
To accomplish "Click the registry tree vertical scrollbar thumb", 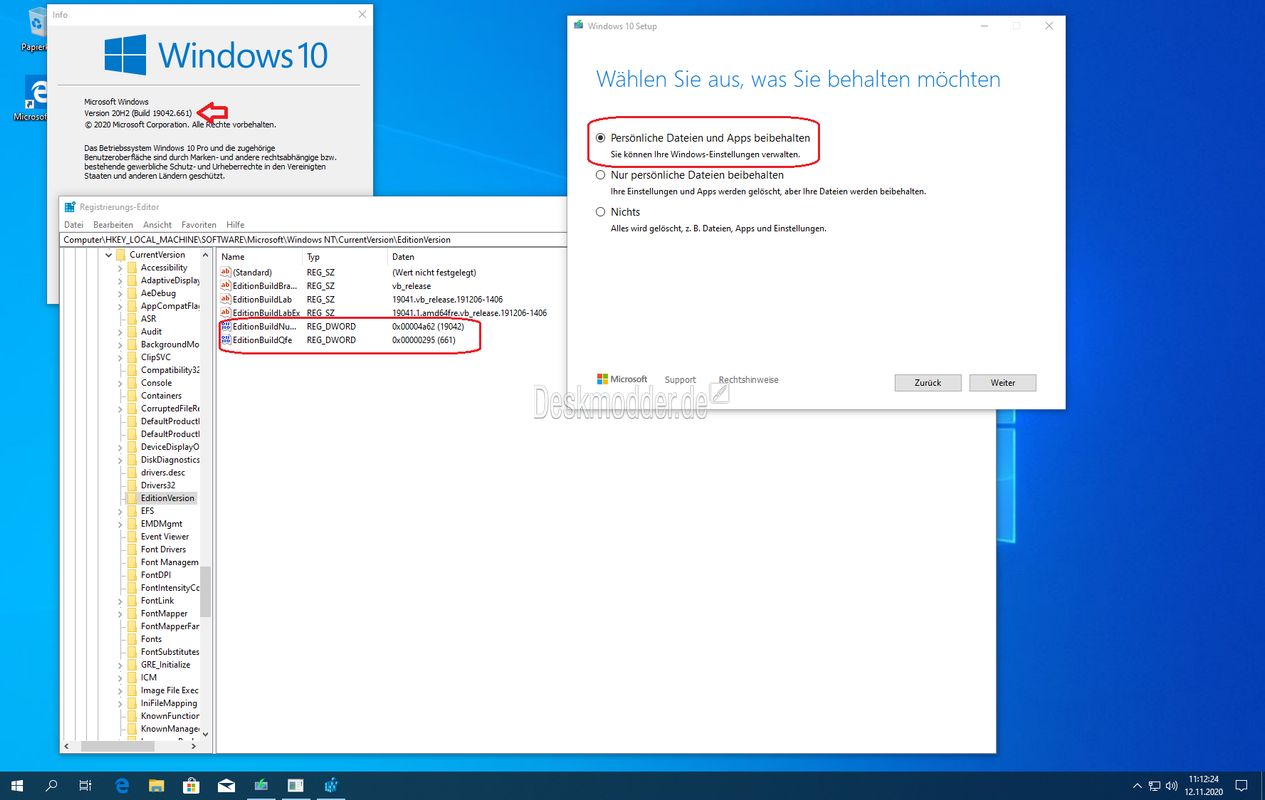I will click(205, 591).
